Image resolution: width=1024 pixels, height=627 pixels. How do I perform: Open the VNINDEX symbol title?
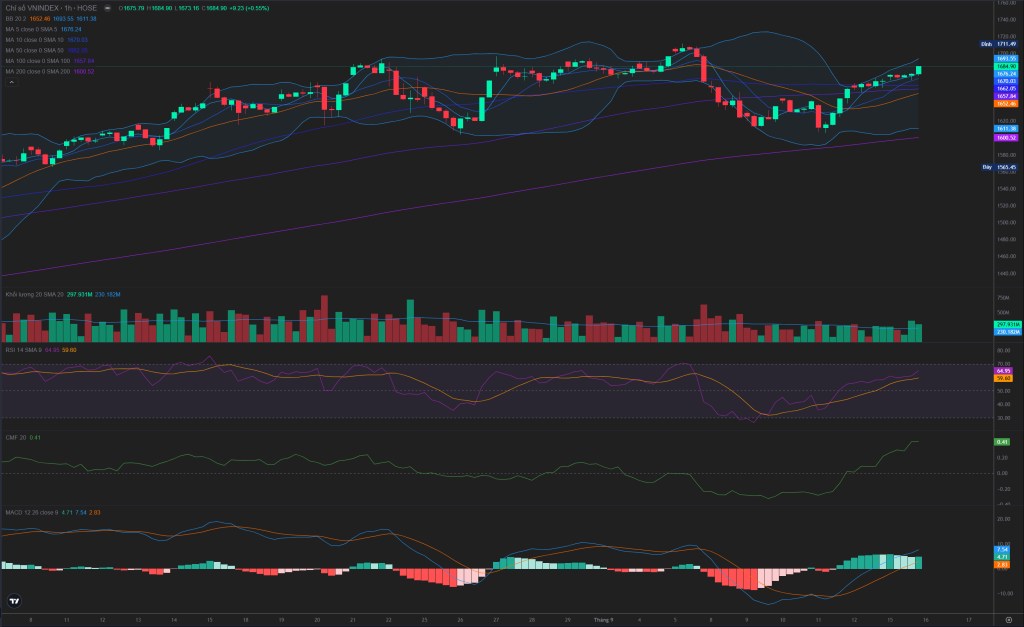[51, 8]
